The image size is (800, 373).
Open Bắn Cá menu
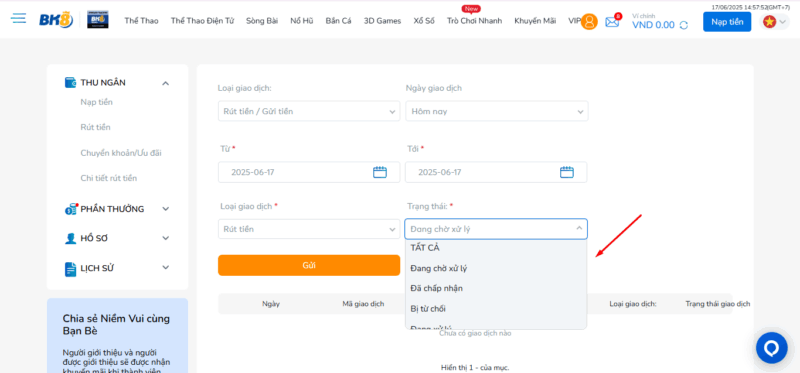pyautogui.click(x=338, y=21)
